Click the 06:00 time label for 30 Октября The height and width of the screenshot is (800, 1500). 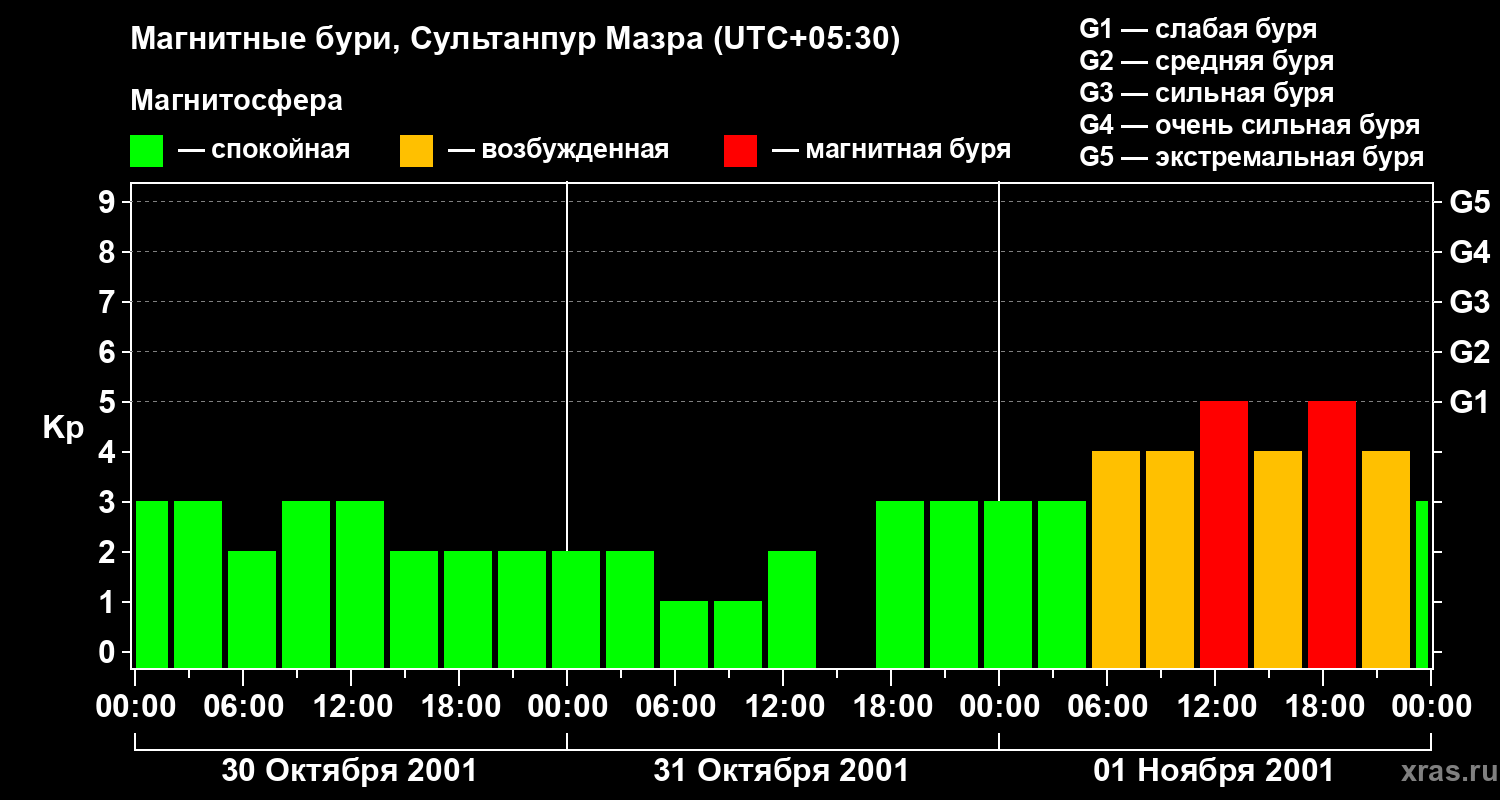[x=243, y=706]
